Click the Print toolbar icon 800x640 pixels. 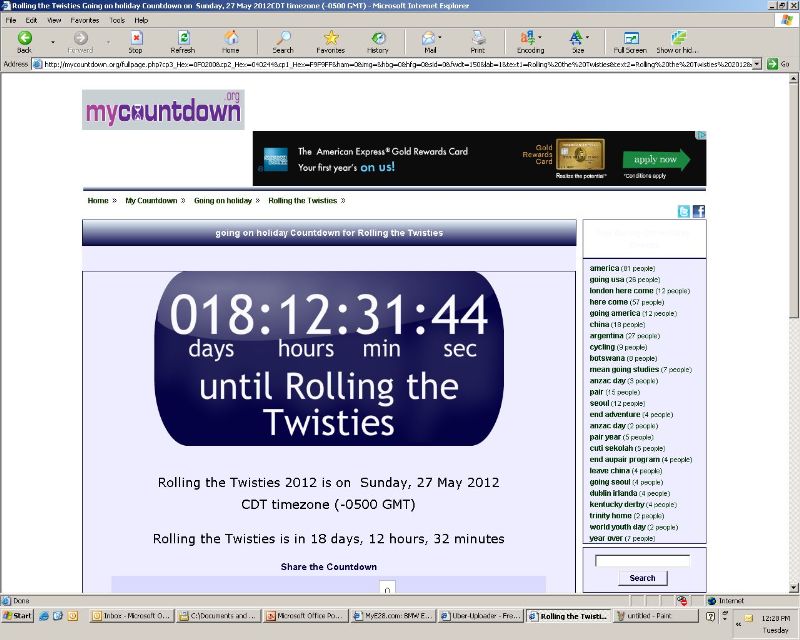[478, 38]
